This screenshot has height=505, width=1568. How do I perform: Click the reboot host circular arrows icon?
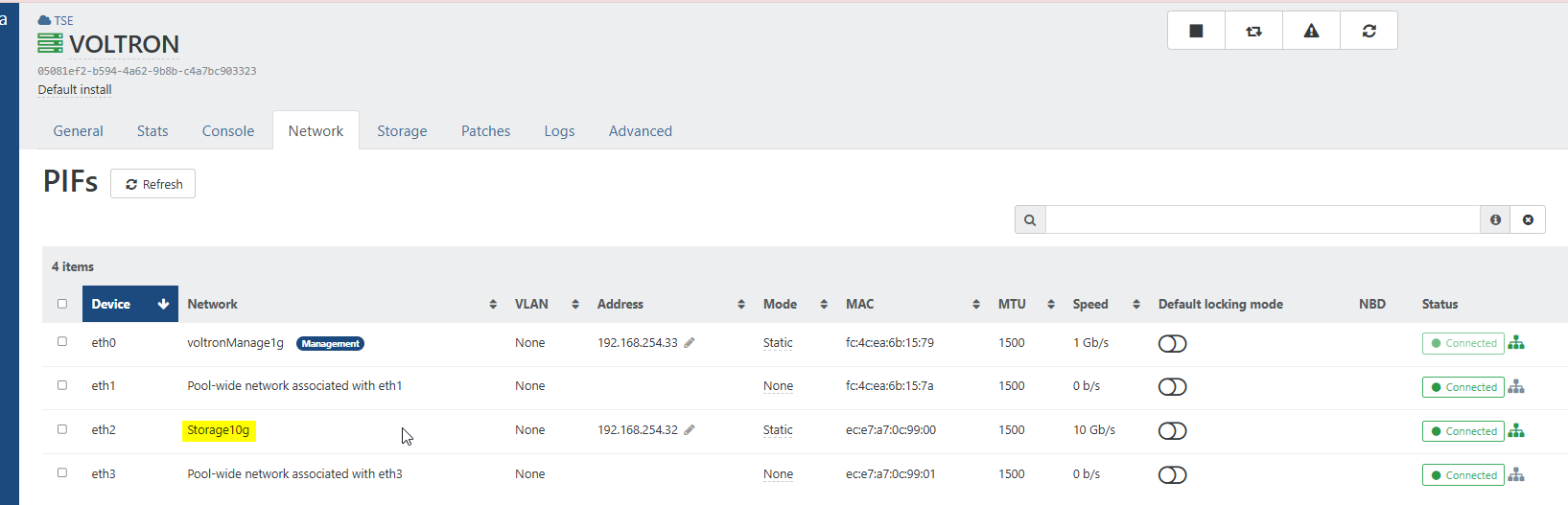pyautogui.click(x=1369, y=31)
